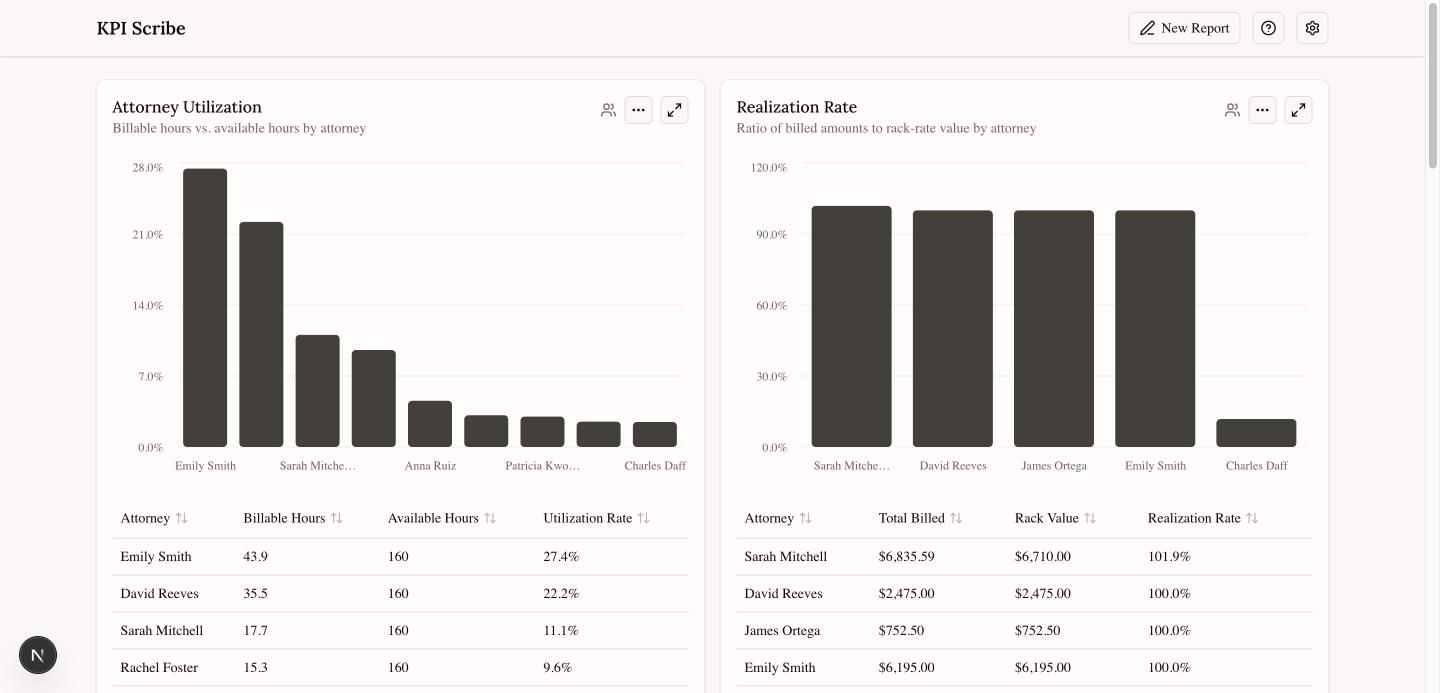1440x693 pixels.
Task: Sort by Utilization Rate column
Action: 597,518
